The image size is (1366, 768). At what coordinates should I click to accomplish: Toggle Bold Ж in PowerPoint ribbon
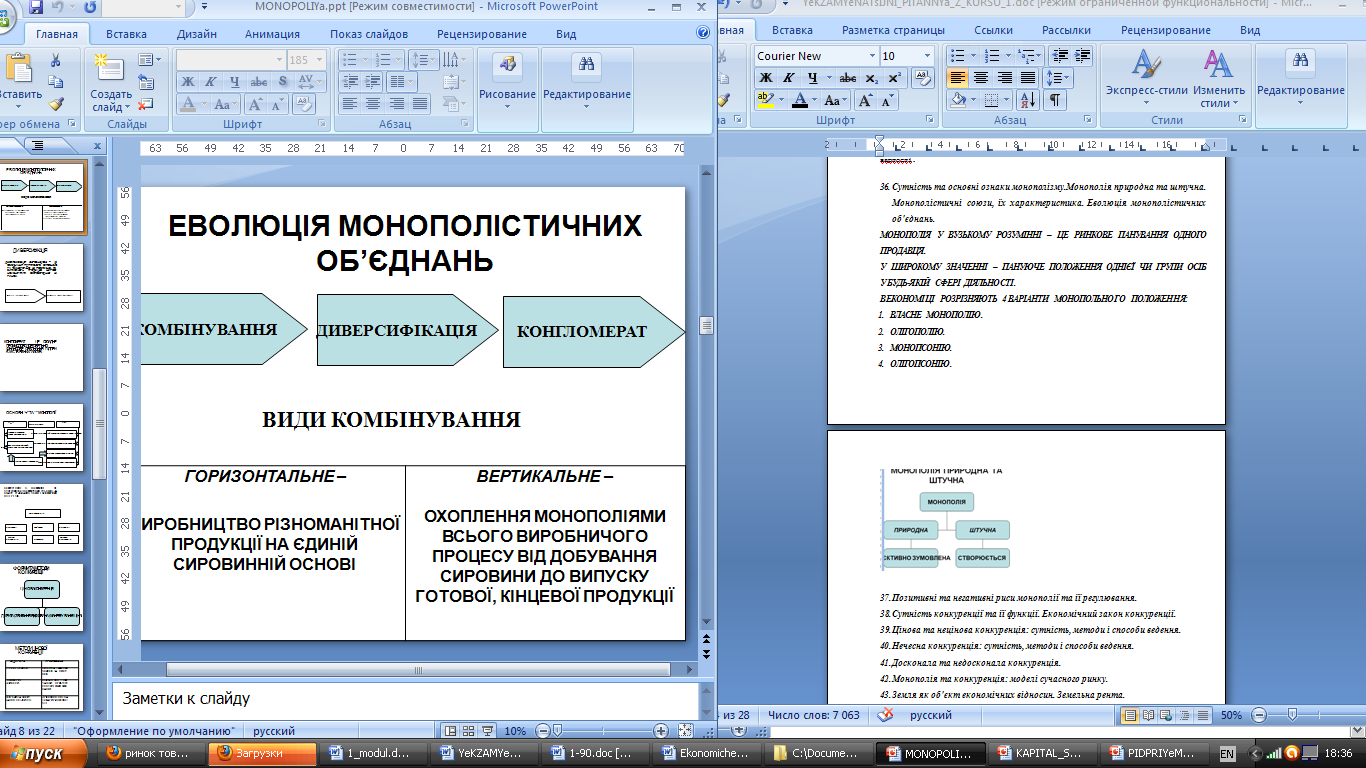coord(188,82)
